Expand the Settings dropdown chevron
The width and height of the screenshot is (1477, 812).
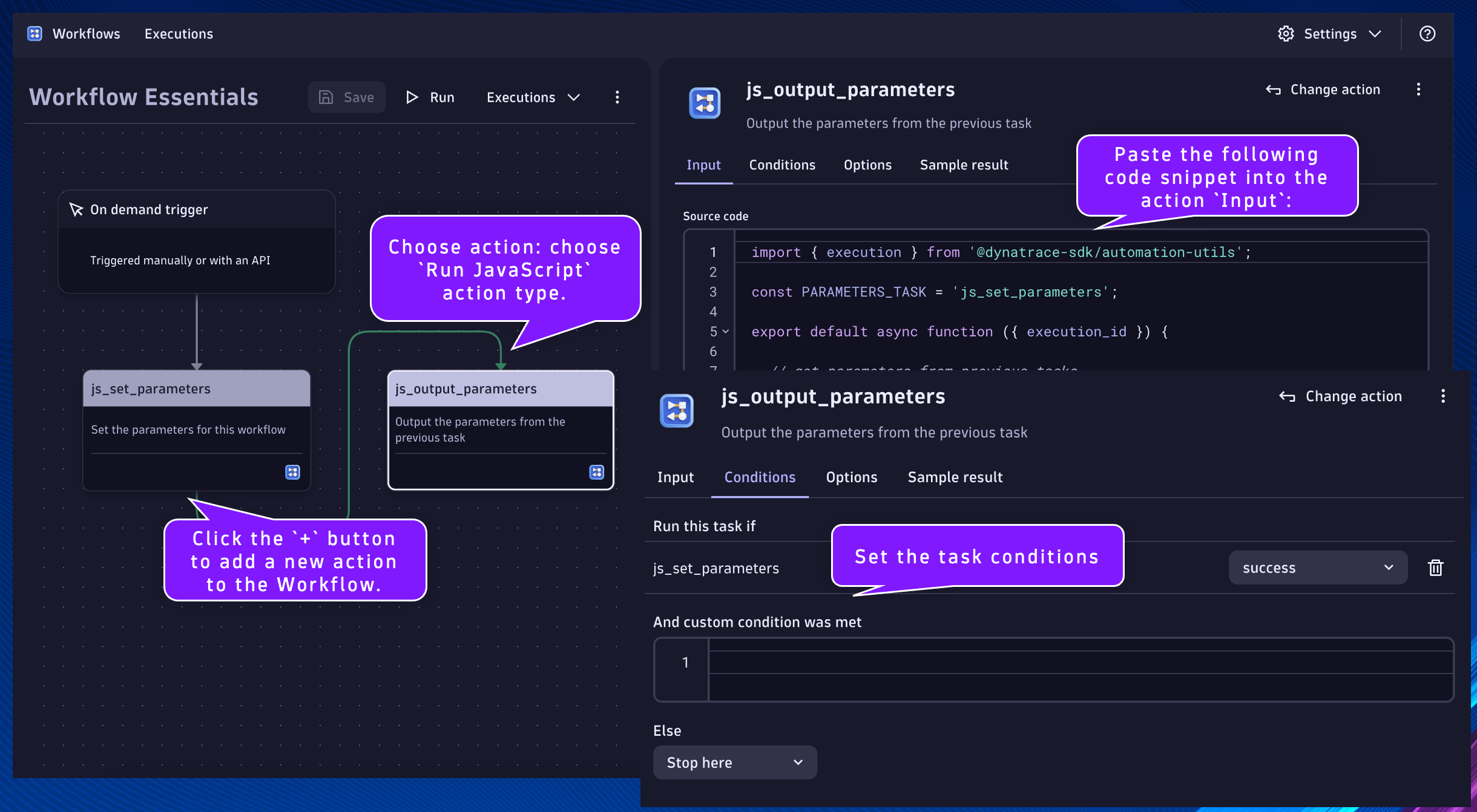coord(1375,34)
